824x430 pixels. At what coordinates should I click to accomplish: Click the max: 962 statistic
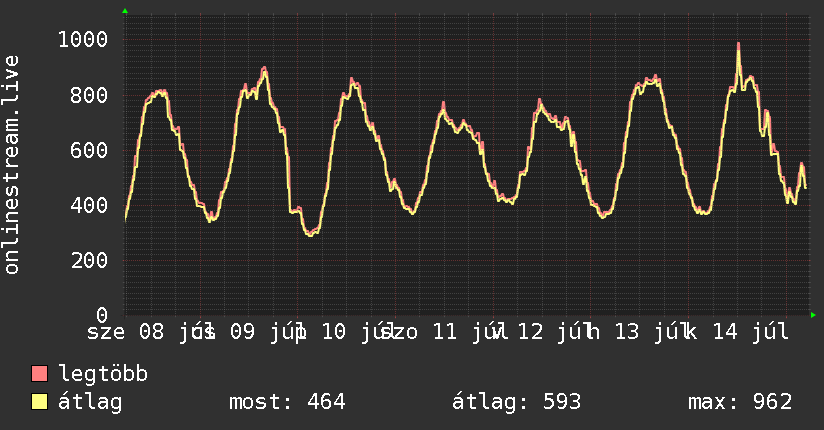tap(740, 402)
